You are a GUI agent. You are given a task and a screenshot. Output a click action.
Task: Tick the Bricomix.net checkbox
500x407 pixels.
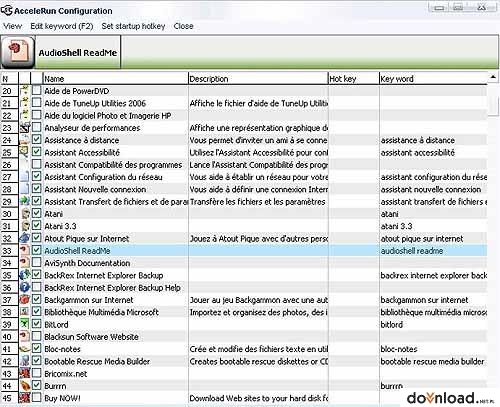(36, 373)
